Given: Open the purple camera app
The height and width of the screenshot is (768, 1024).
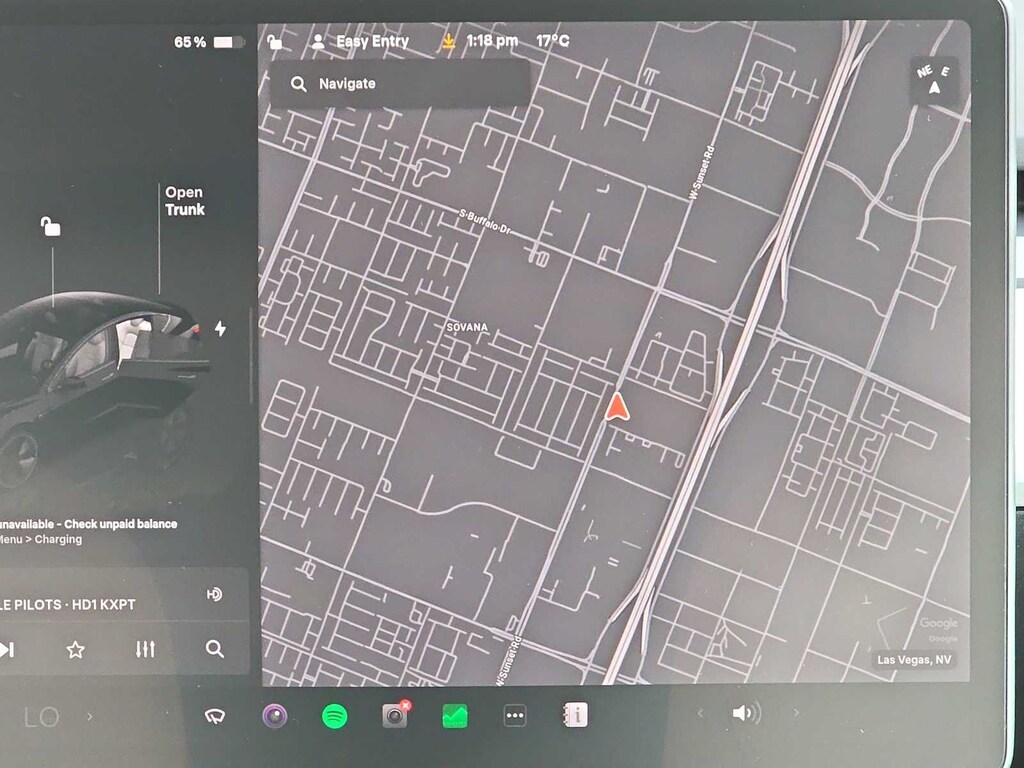Looking at the screenshot, I should tap(275, 715).
